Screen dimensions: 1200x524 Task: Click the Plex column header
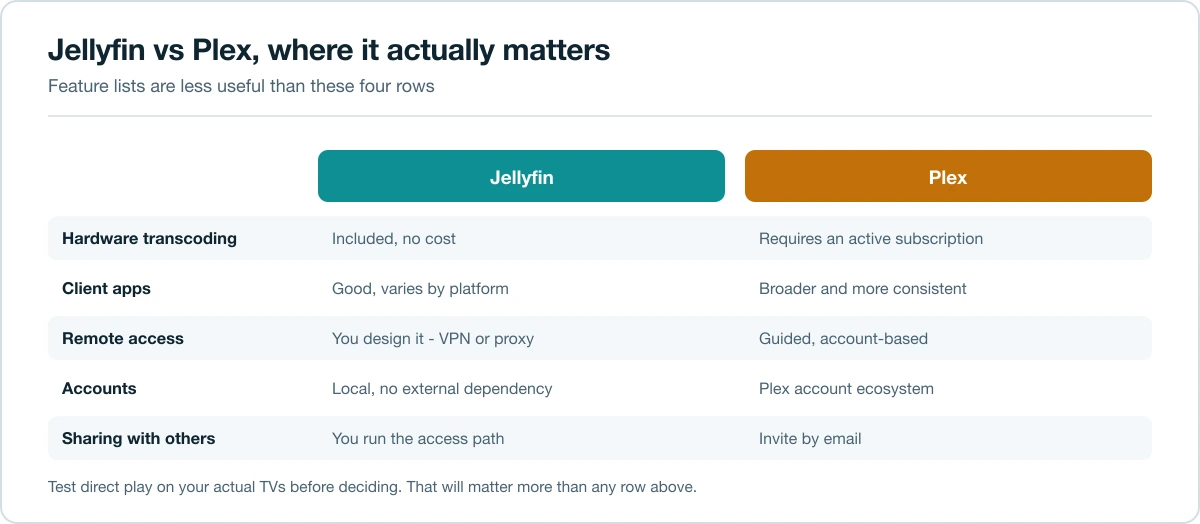(x=948, y=176)
